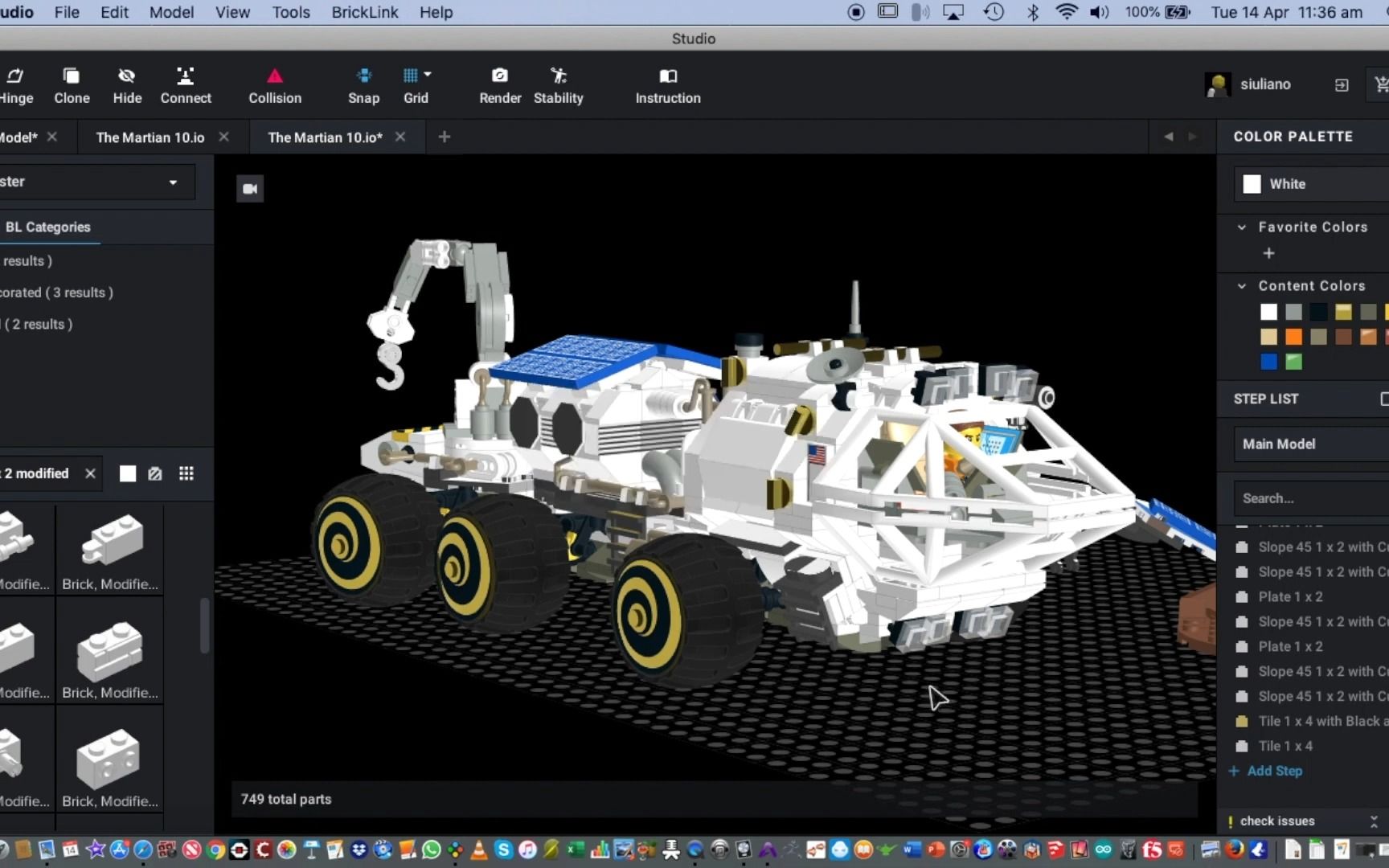Open the BrickLink menu
This screenshot has height=868, width=1389.
(x=364, y=12)
